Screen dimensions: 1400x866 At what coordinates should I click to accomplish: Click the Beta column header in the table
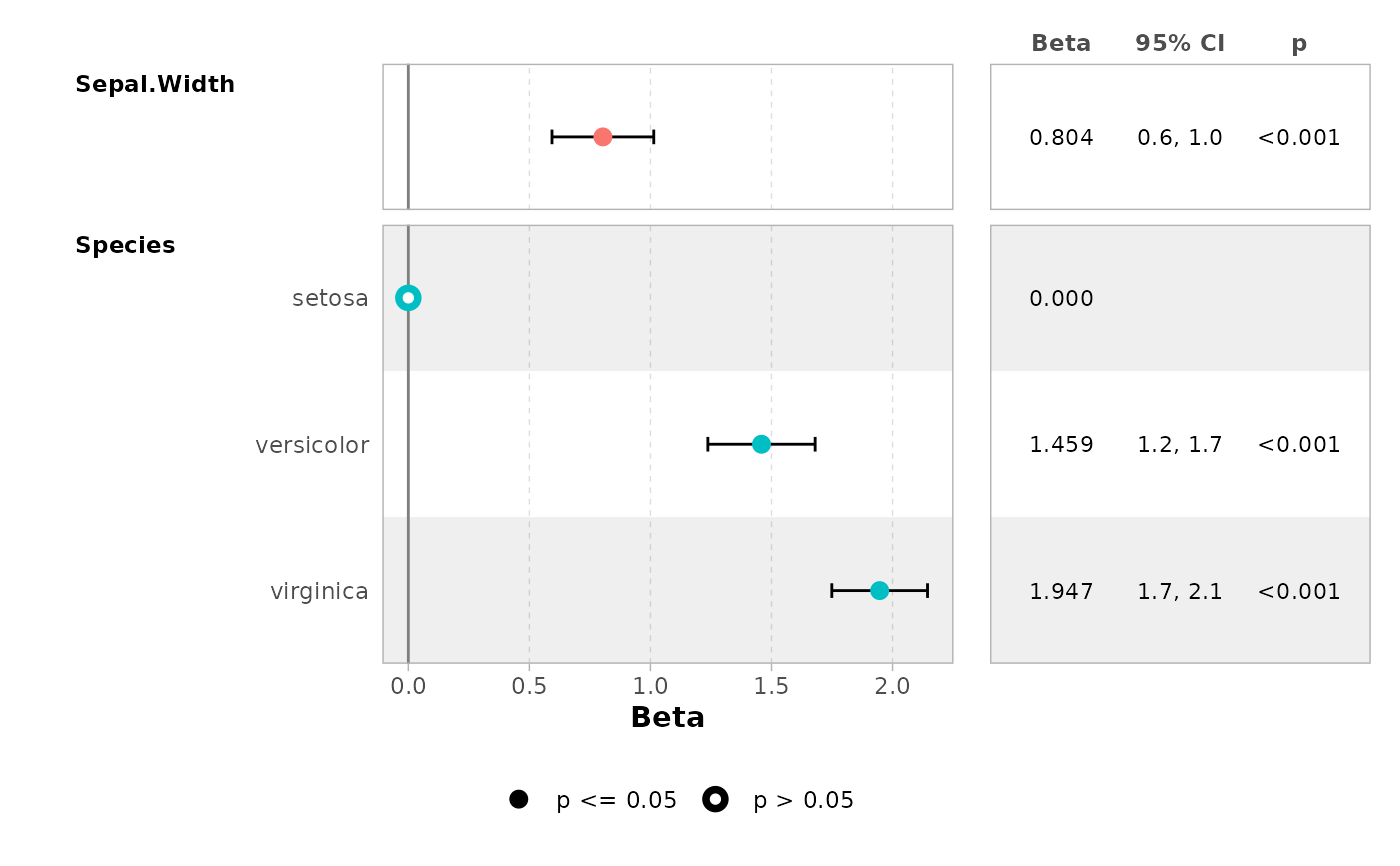coord(1061,44)
